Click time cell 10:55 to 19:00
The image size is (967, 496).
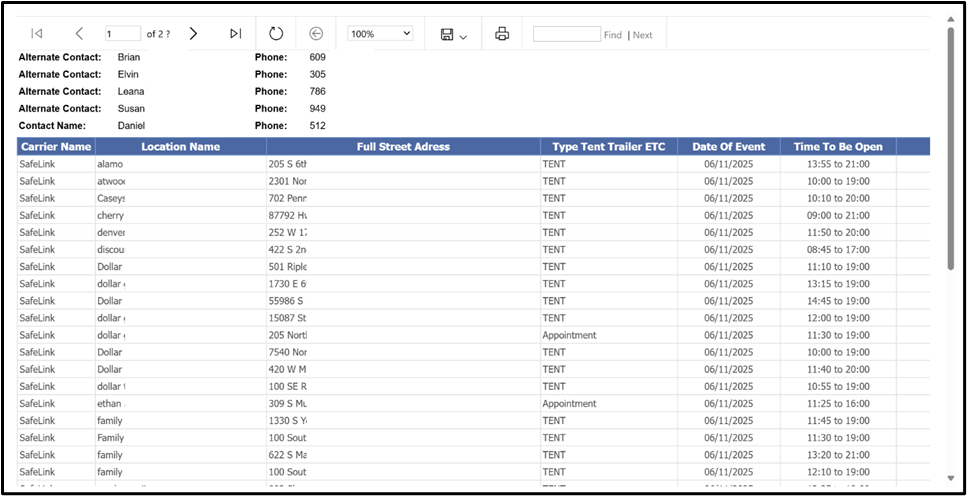click(838, 386)
